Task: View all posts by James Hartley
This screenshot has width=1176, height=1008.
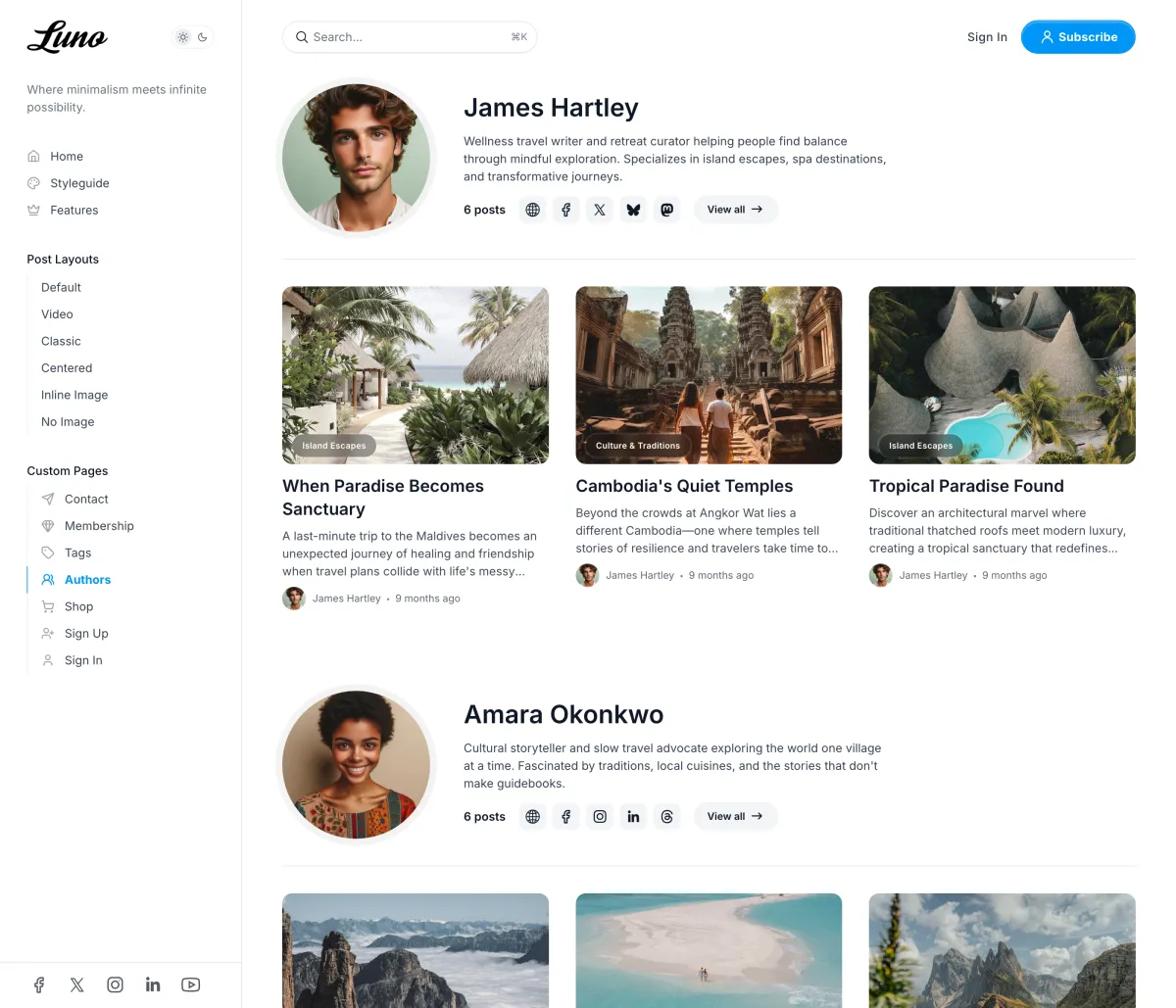Action: (x=735, y=210)
